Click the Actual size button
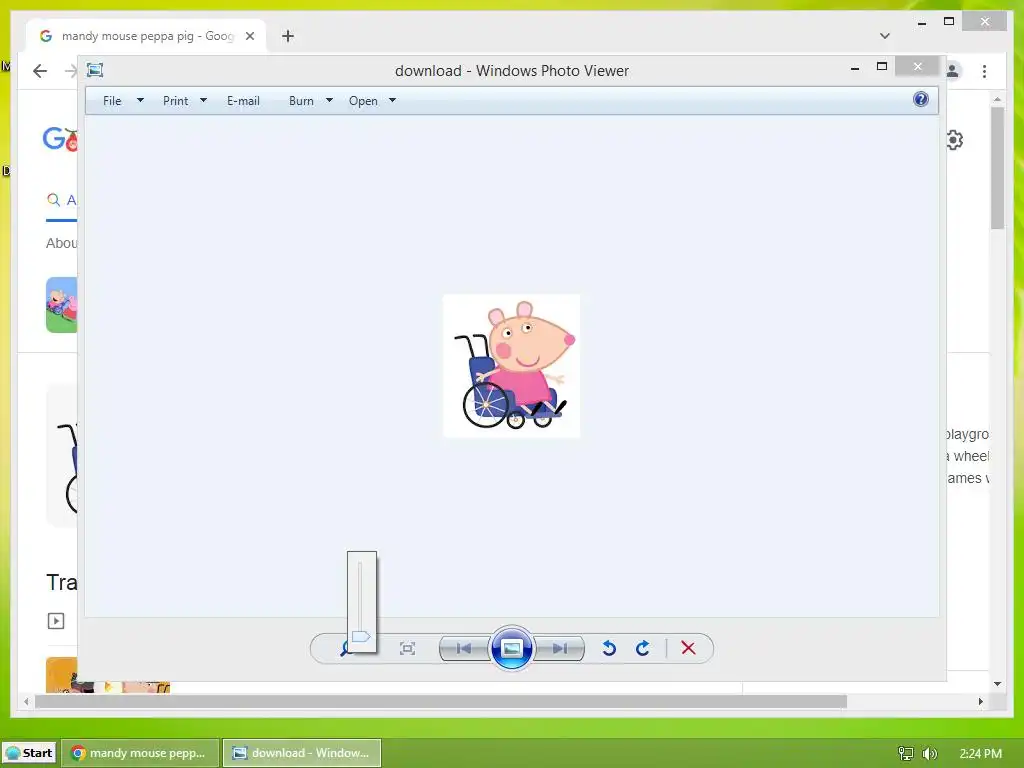 coord(408,648)
